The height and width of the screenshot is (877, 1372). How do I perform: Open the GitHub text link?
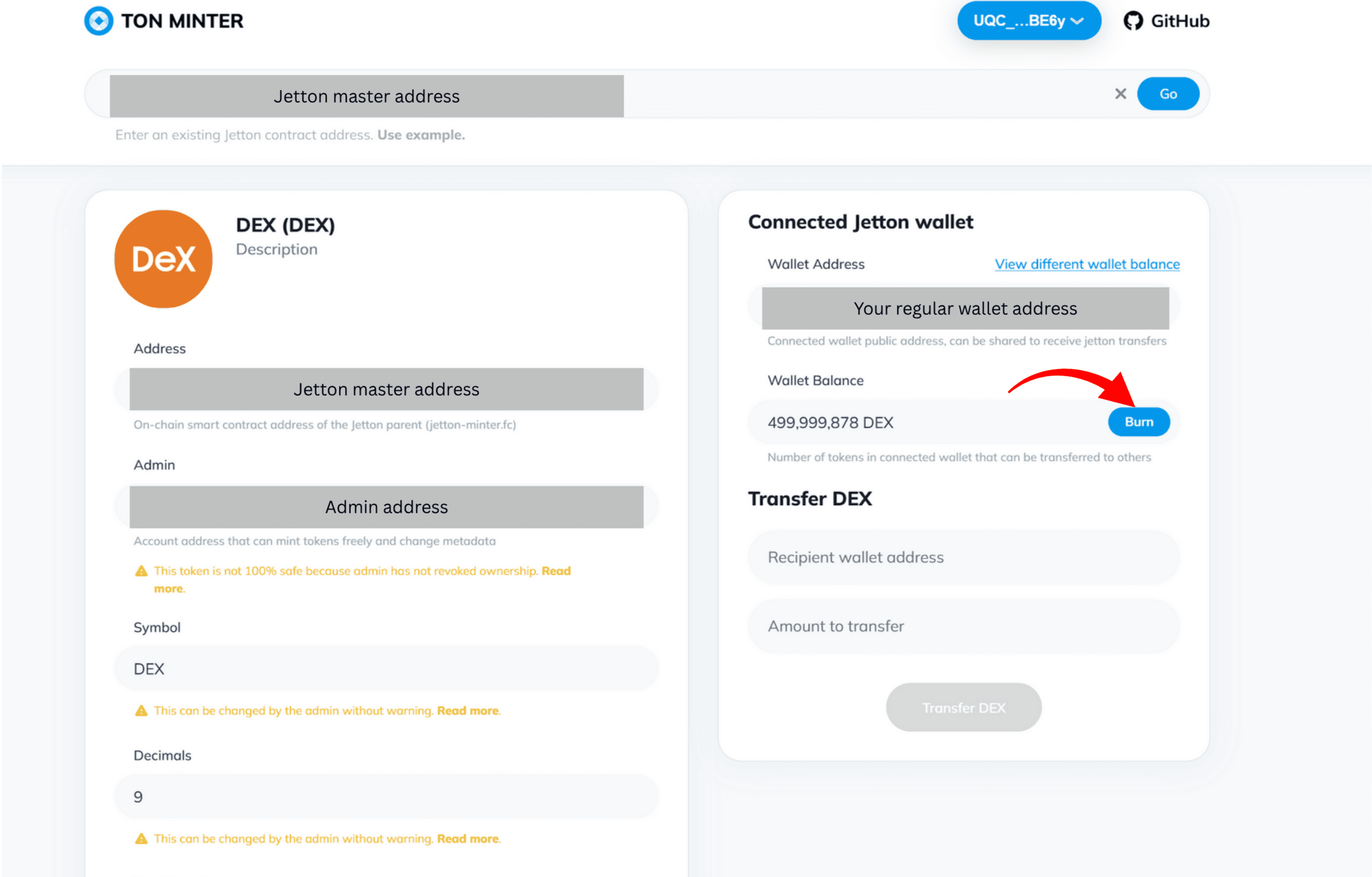(1180, 21)
